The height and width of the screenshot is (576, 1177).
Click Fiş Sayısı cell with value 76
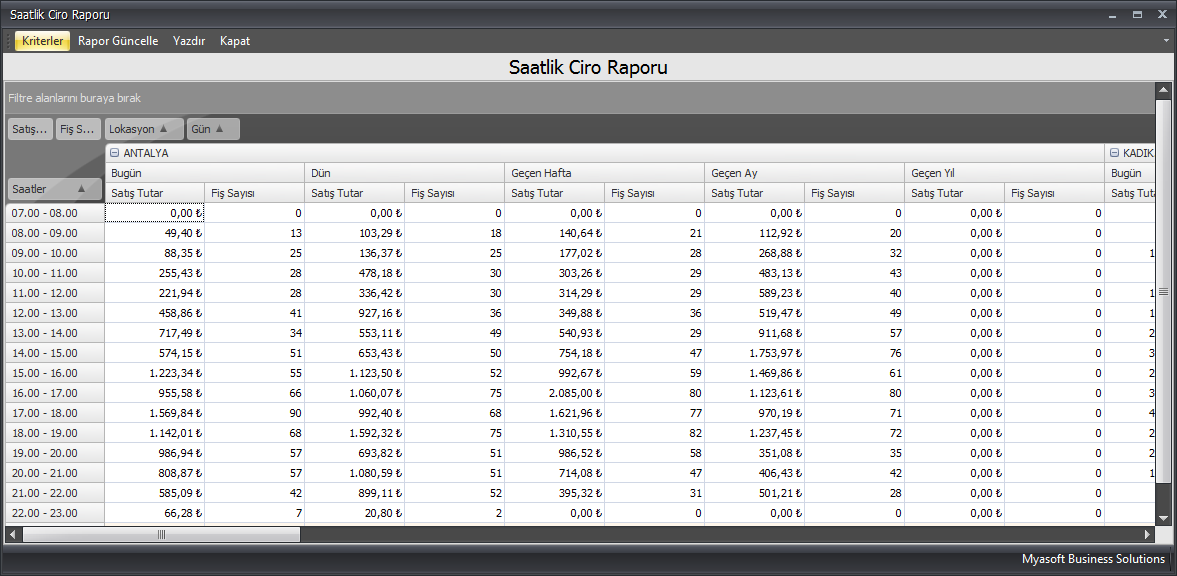tap(854, 353)
